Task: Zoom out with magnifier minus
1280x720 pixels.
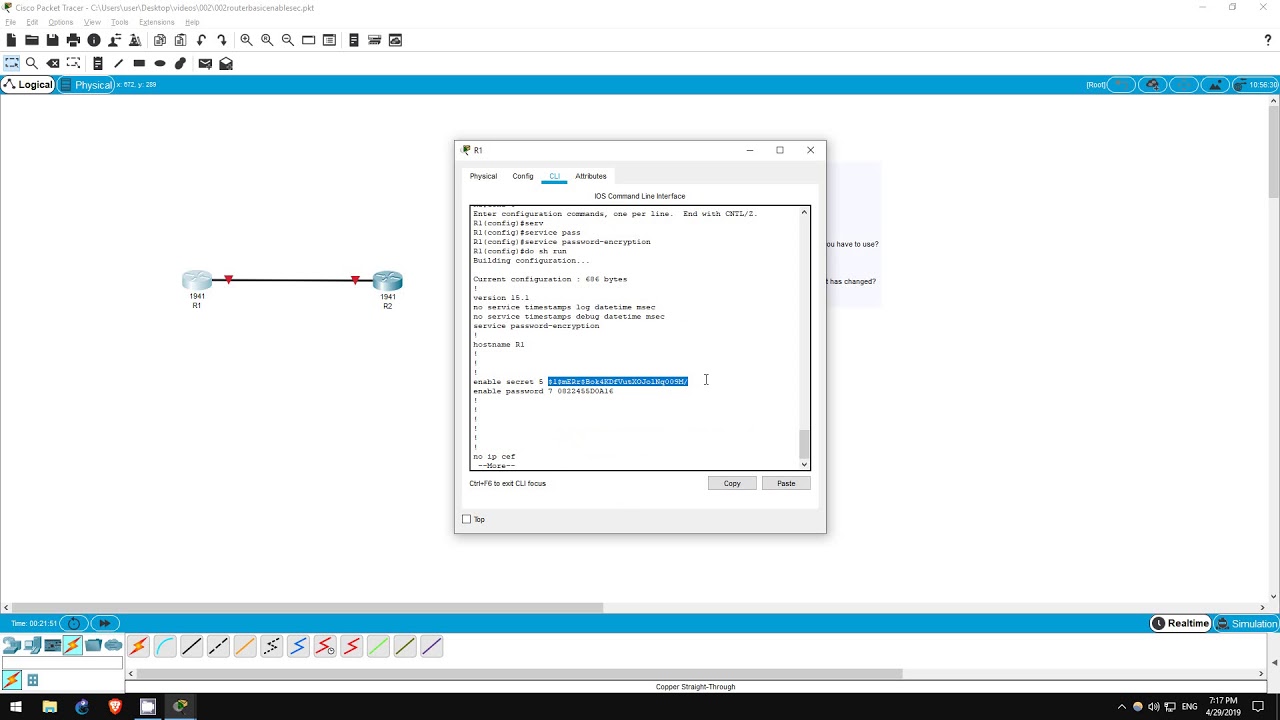Action: point(288,40)
